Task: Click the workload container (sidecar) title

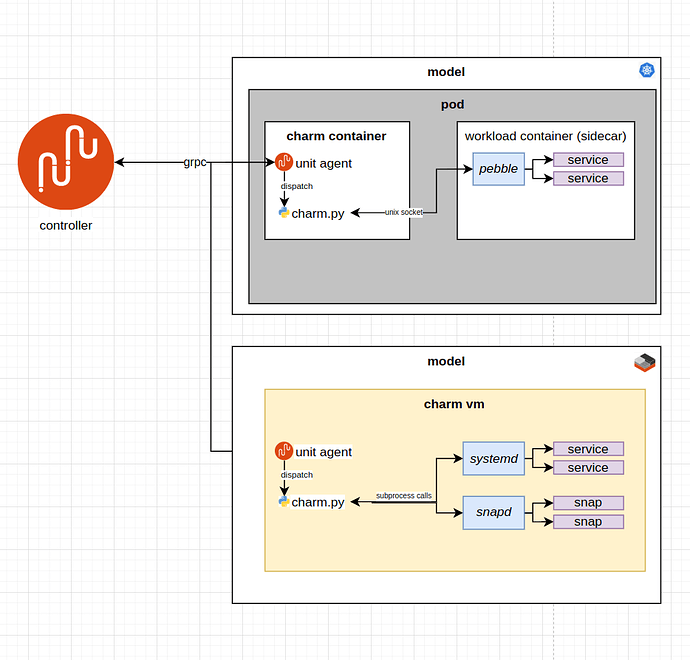Action: click(x=545, y=135)
